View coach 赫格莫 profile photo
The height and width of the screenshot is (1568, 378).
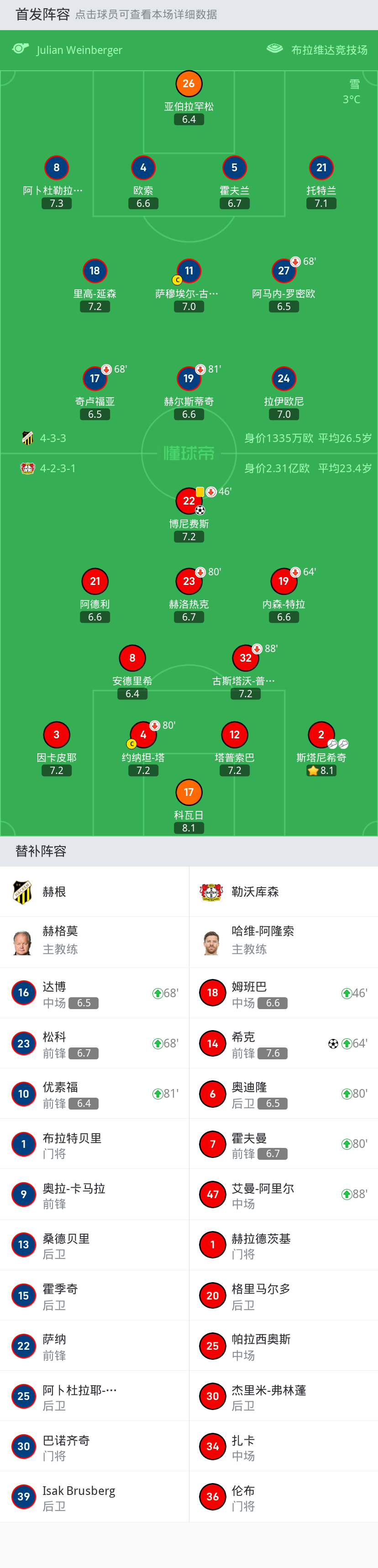pos(23,942)
